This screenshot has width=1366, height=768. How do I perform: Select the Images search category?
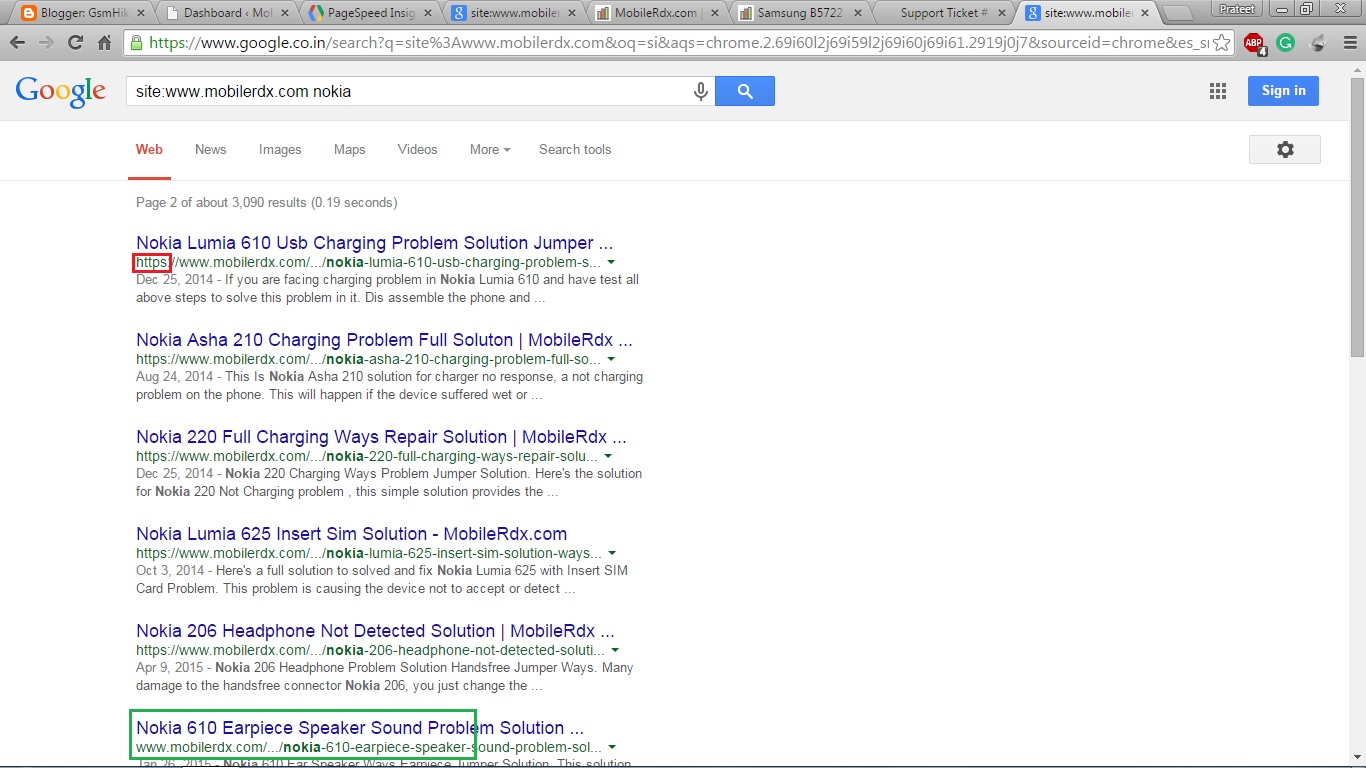280,149
